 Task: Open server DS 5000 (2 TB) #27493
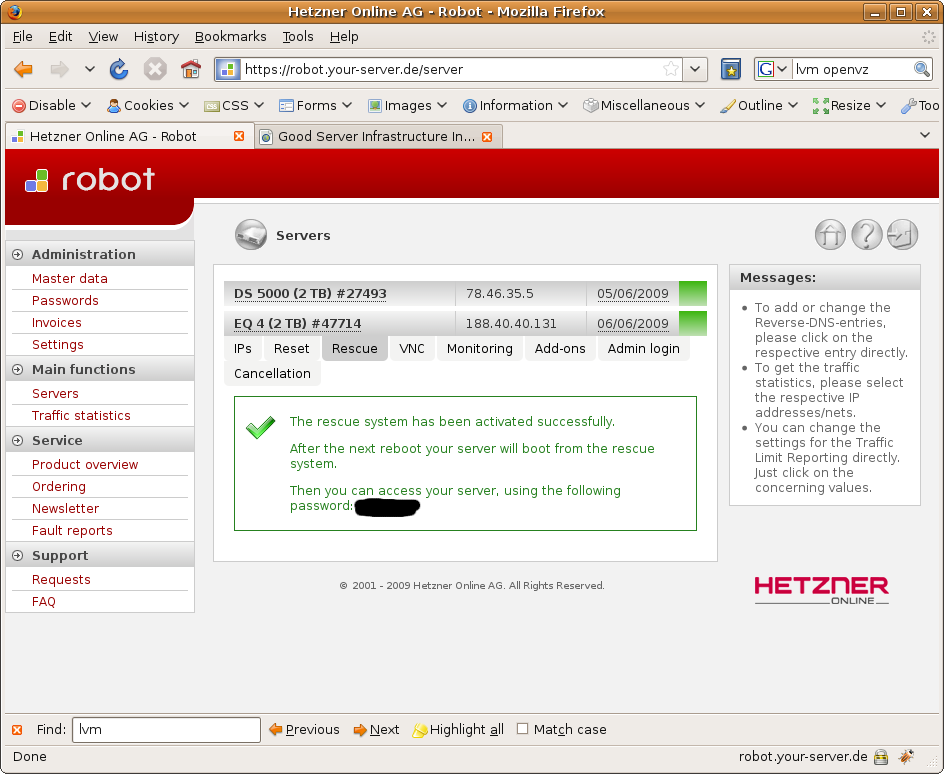310,294
